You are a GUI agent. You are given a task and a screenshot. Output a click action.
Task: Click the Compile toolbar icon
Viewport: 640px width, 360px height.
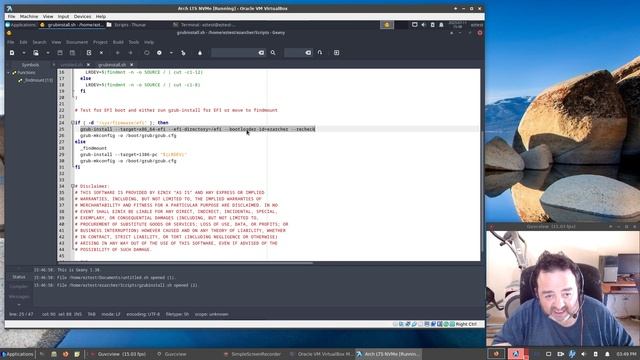pos(147,53)
